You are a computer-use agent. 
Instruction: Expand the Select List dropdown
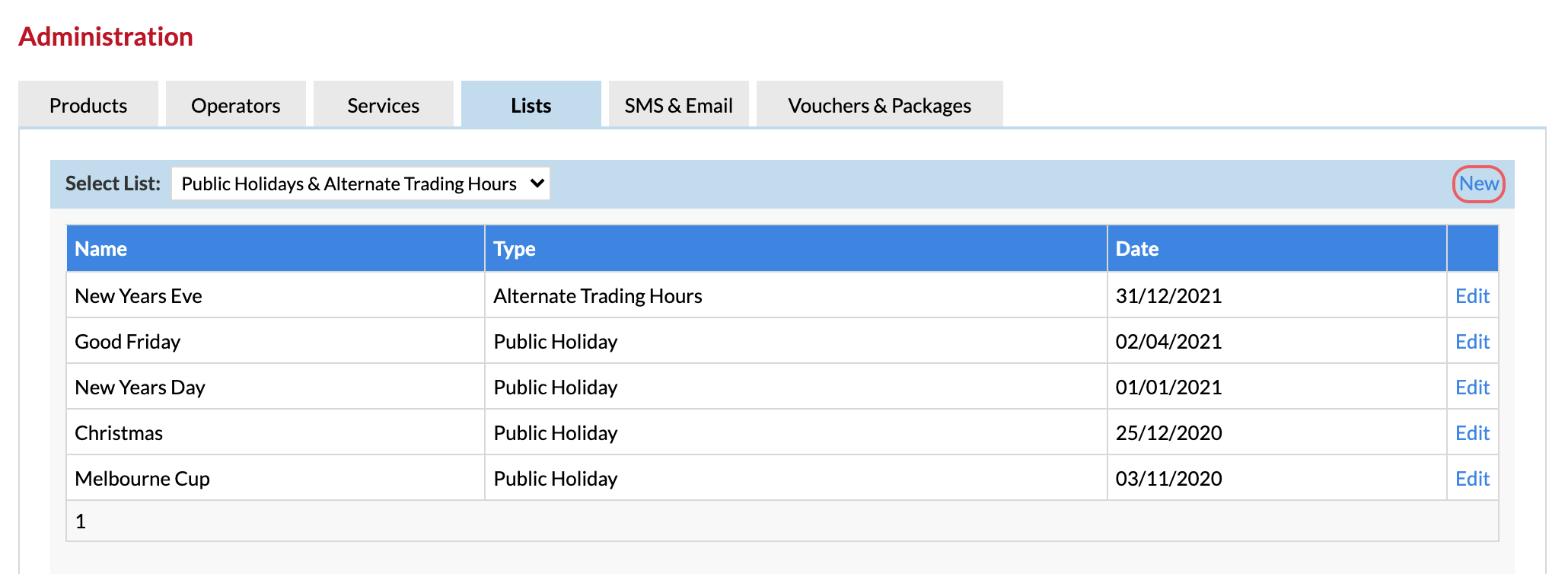coord(361,183)
